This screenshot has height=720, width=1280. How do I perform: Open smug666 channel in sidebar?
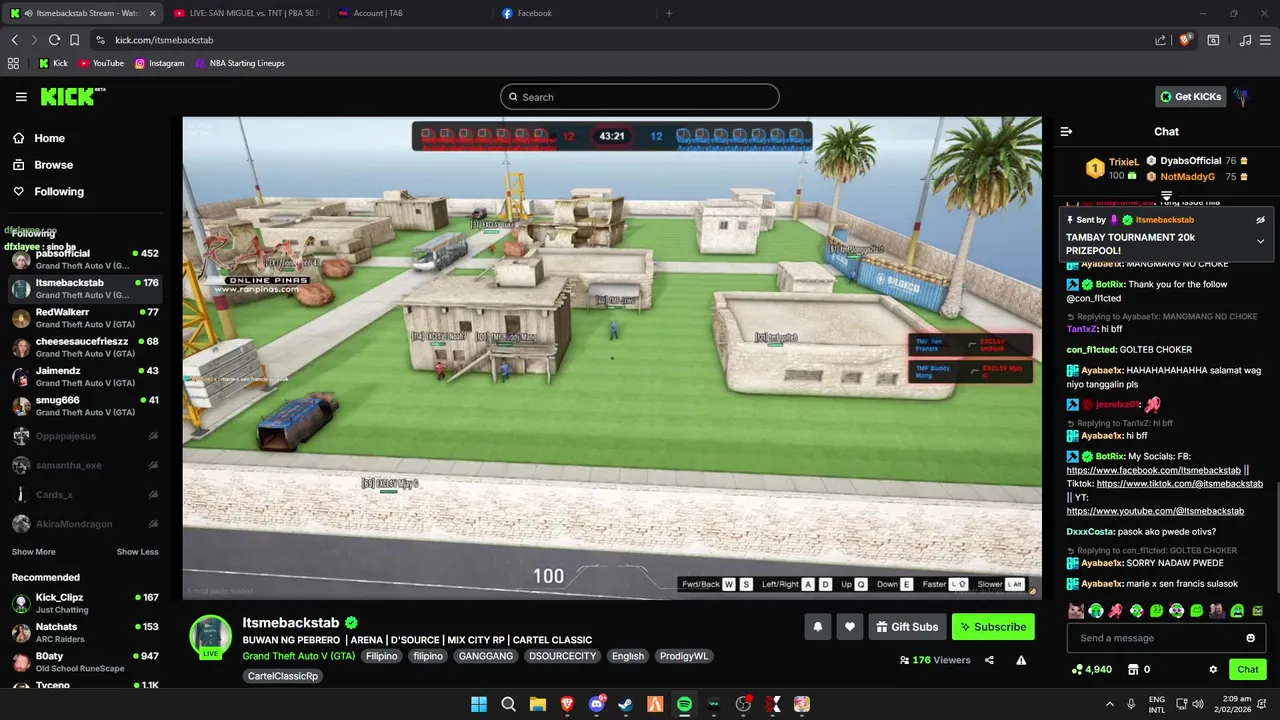point(85,406)
